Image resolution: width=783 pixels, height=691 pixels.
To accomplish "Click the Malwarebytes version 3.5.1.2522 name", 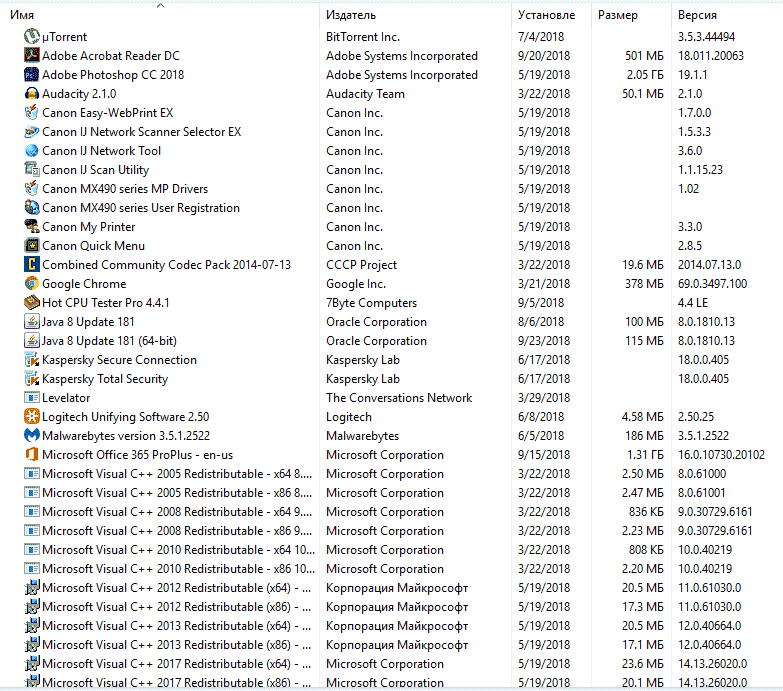I will (126, 435).
